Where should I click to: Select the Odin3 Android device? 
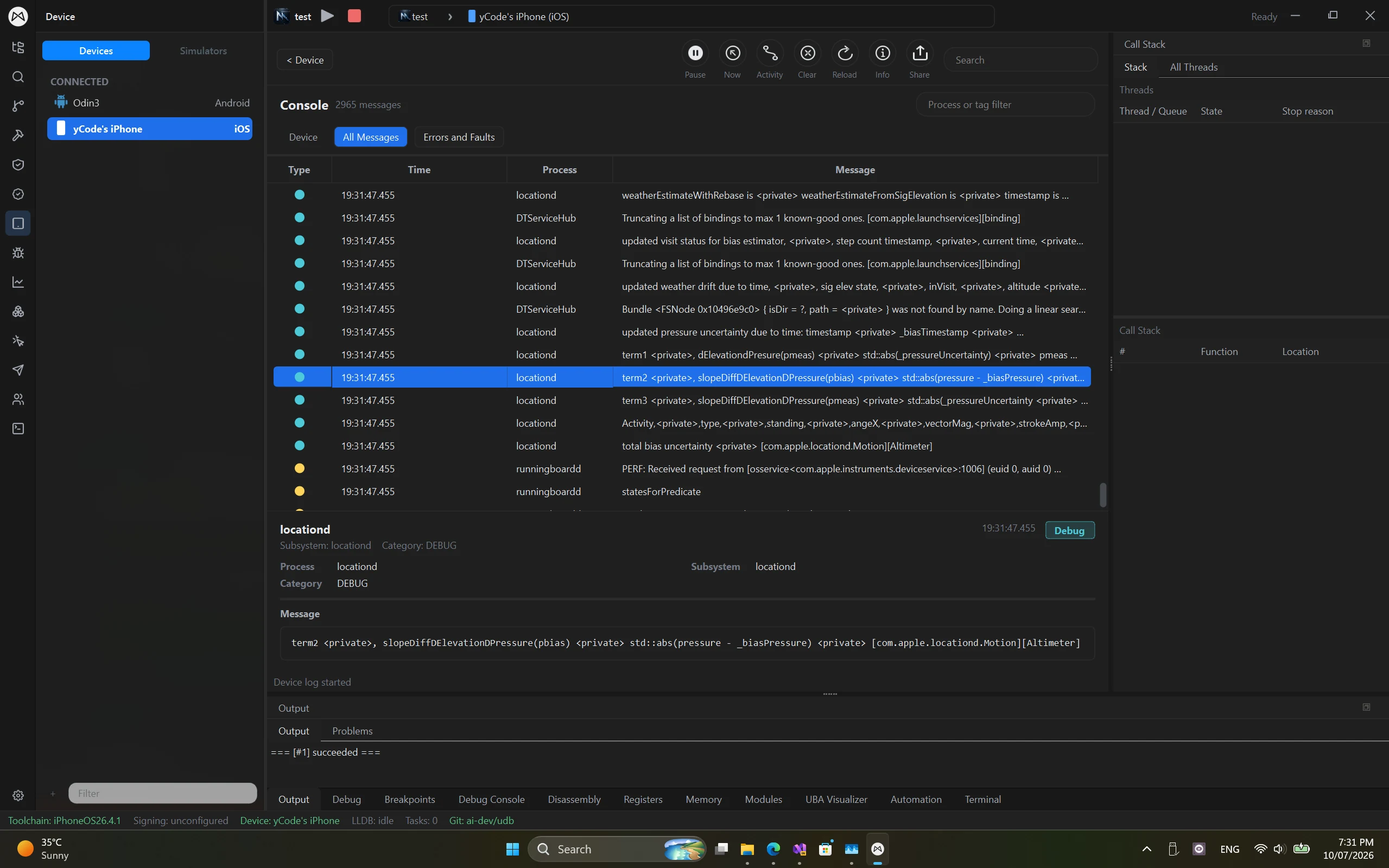point(150,103)
